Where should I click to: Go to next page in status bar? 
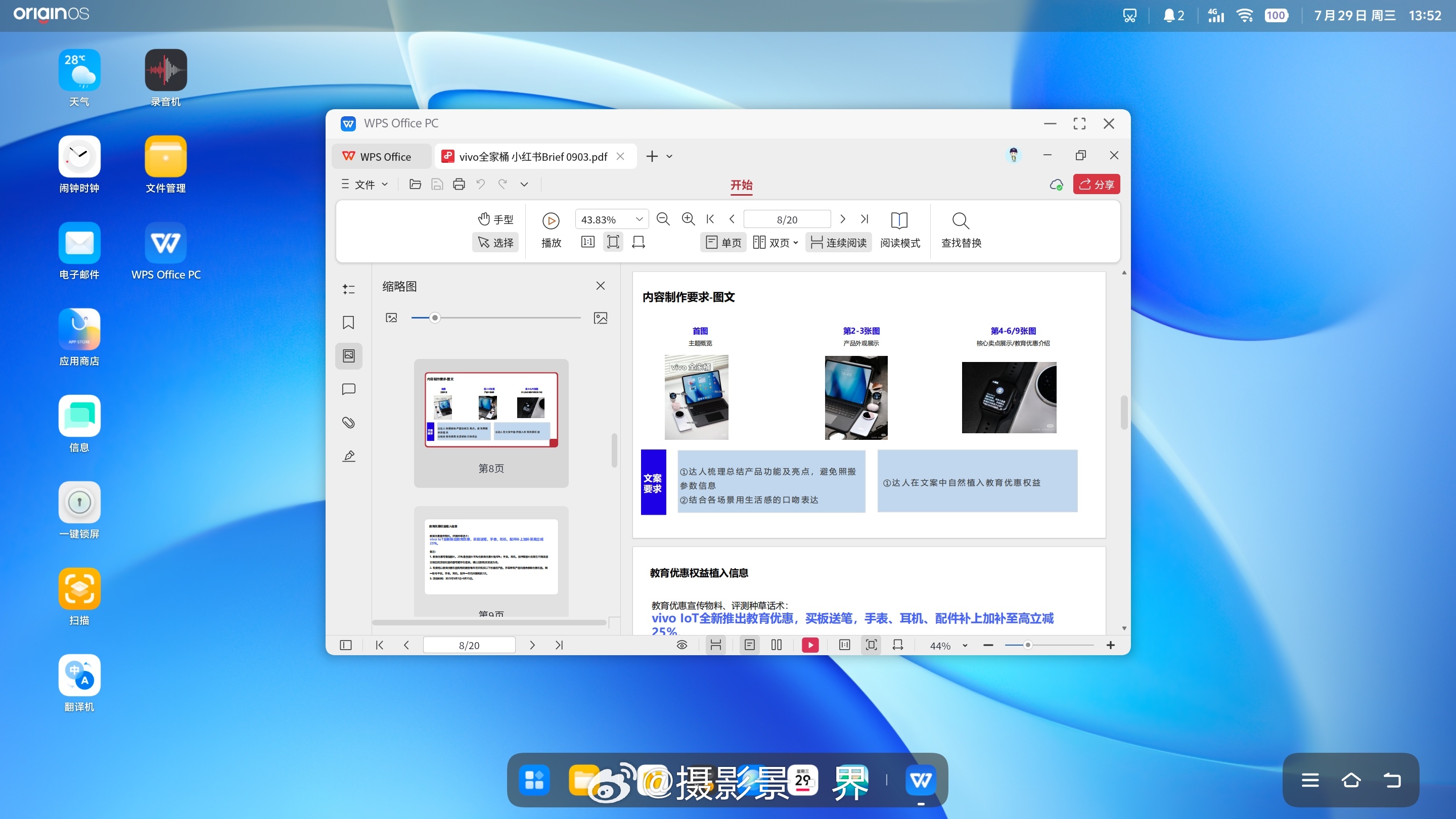coord(532,645)
